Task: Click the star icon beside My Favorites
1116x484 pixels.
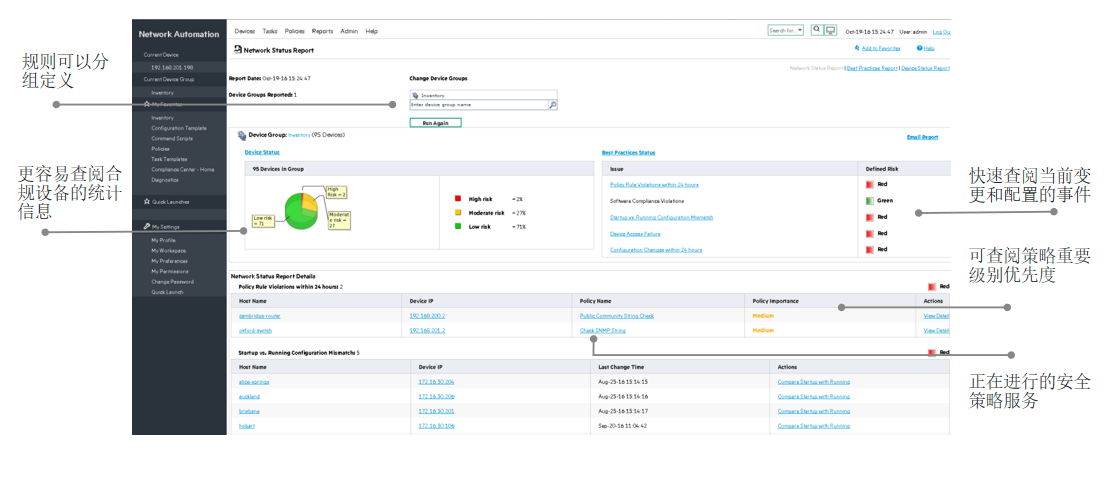Action: point(146,104)
